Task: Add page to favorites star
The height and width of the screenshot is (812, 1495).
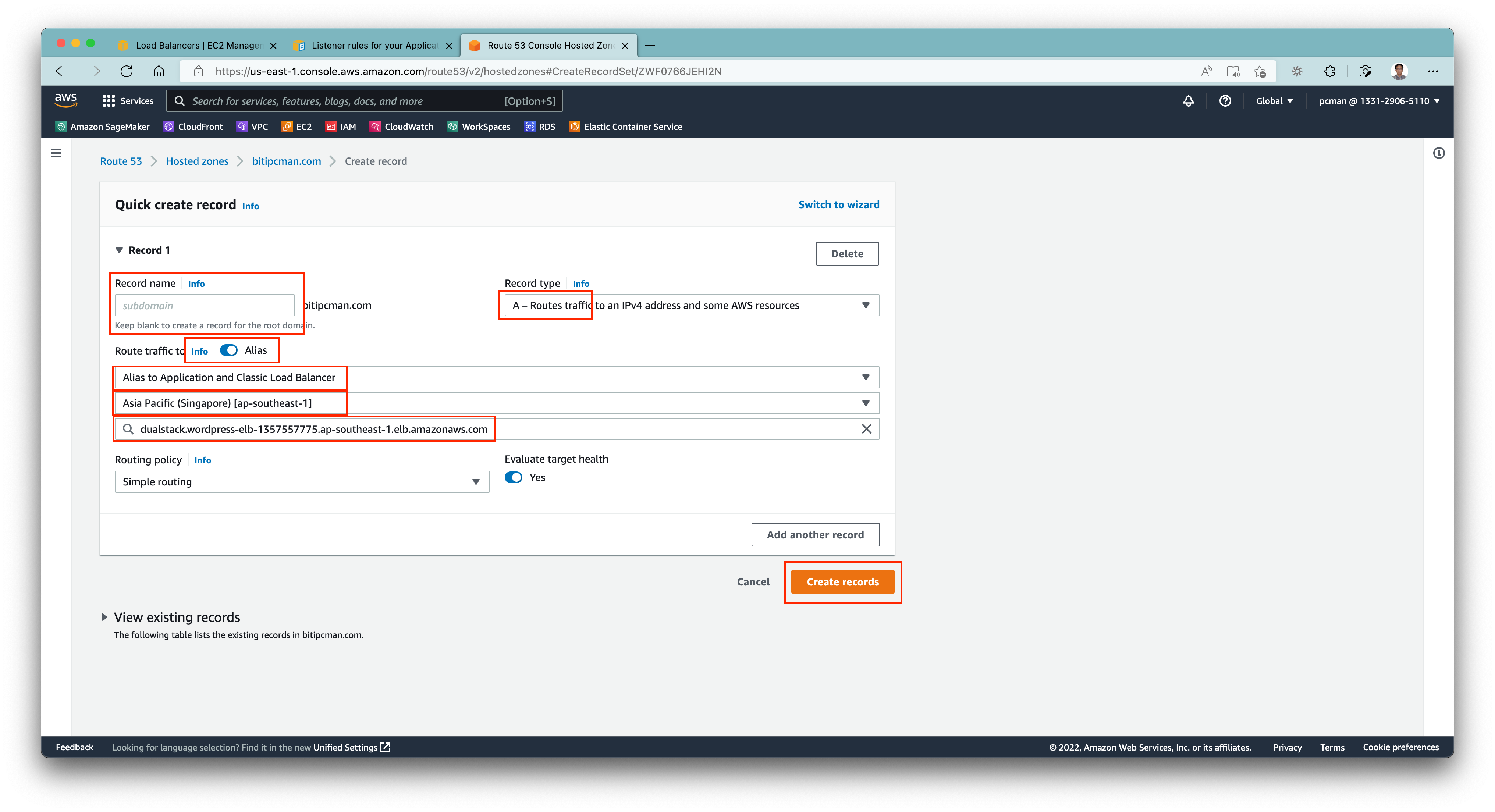Action: click(1259, 71)
